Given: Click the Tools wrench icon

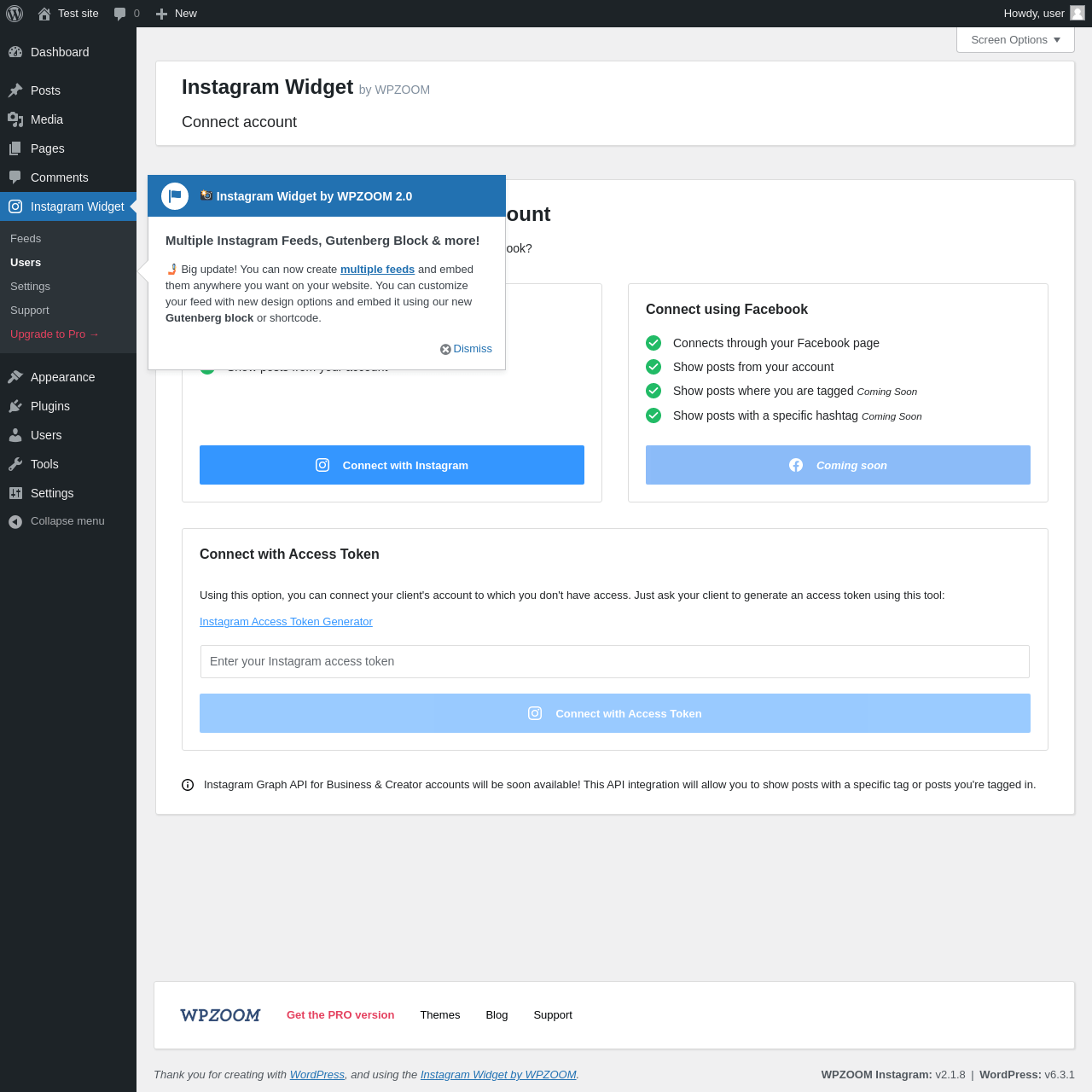Looking at the screenshot, I should (x=15, y=464).
